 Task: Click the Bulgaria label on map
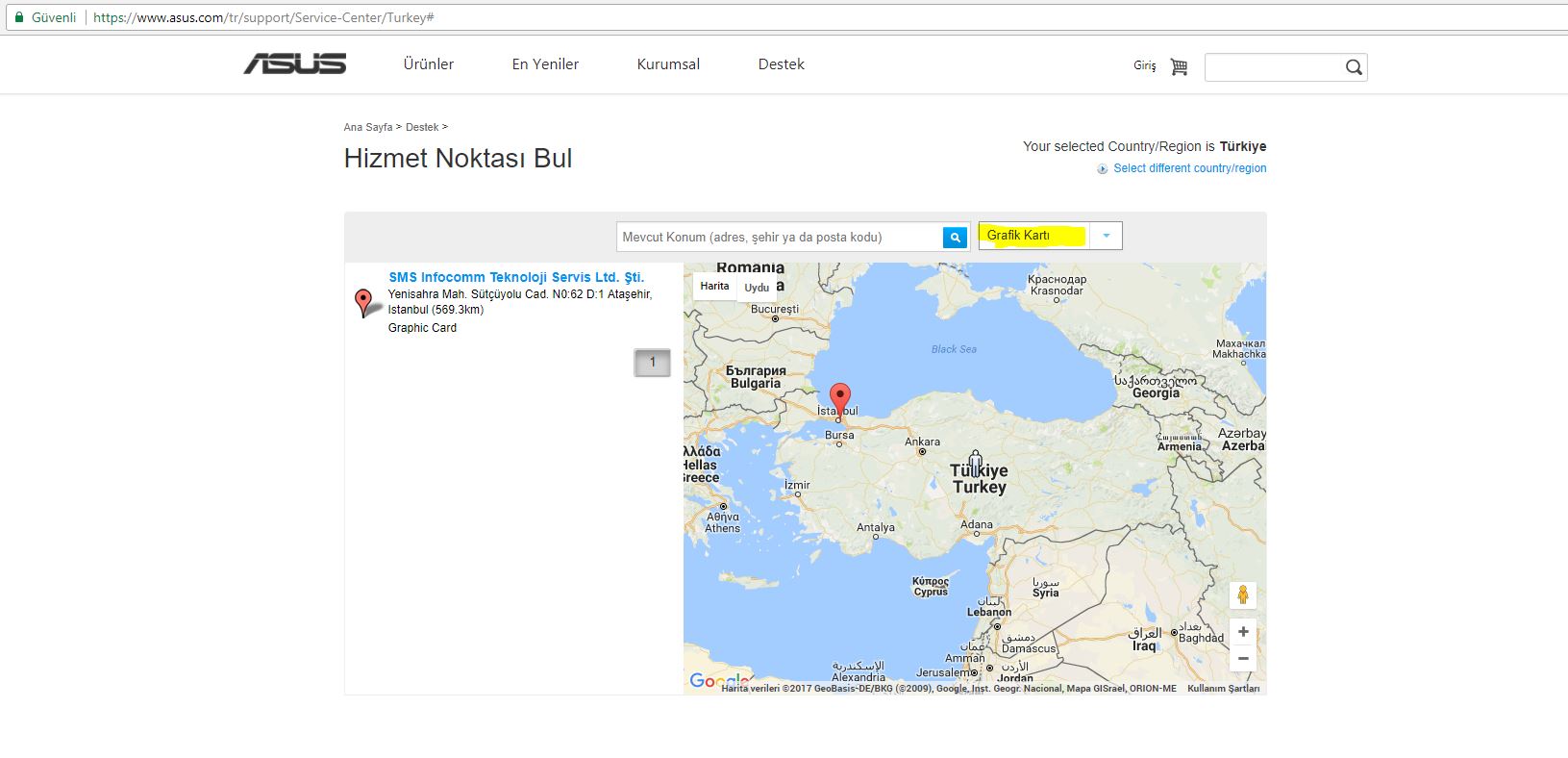pyautogui.click(x=756, y=383)
